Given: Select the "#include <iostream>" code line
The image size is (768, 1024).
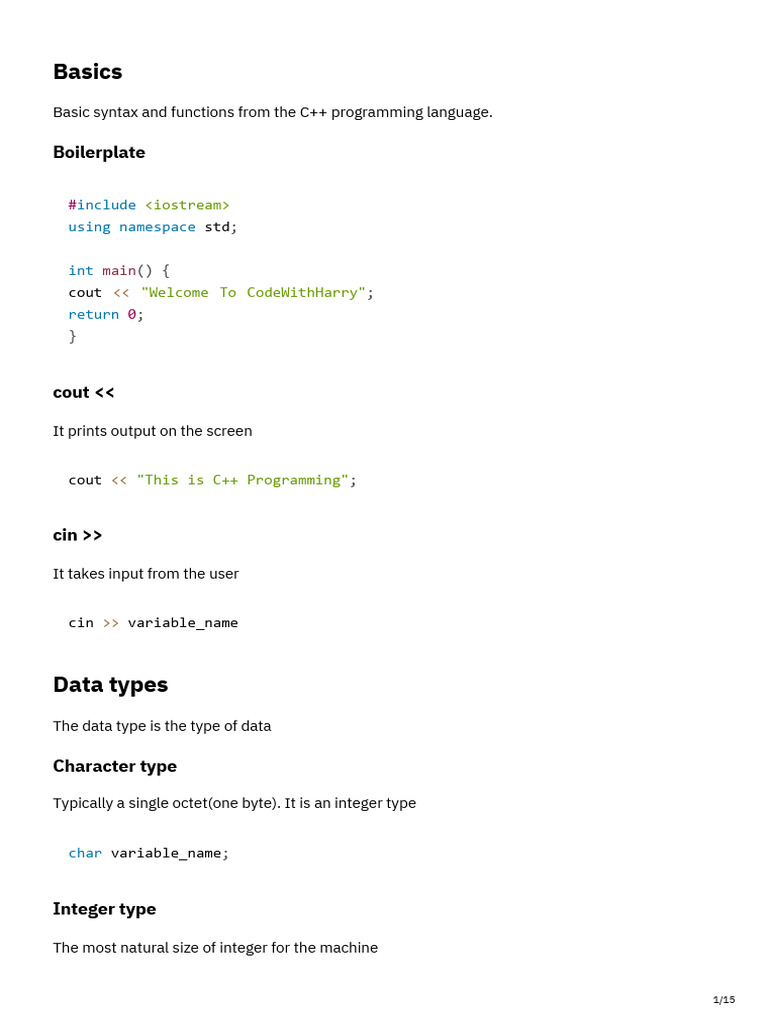Looking at the screenshot, I should click(149, 205).
